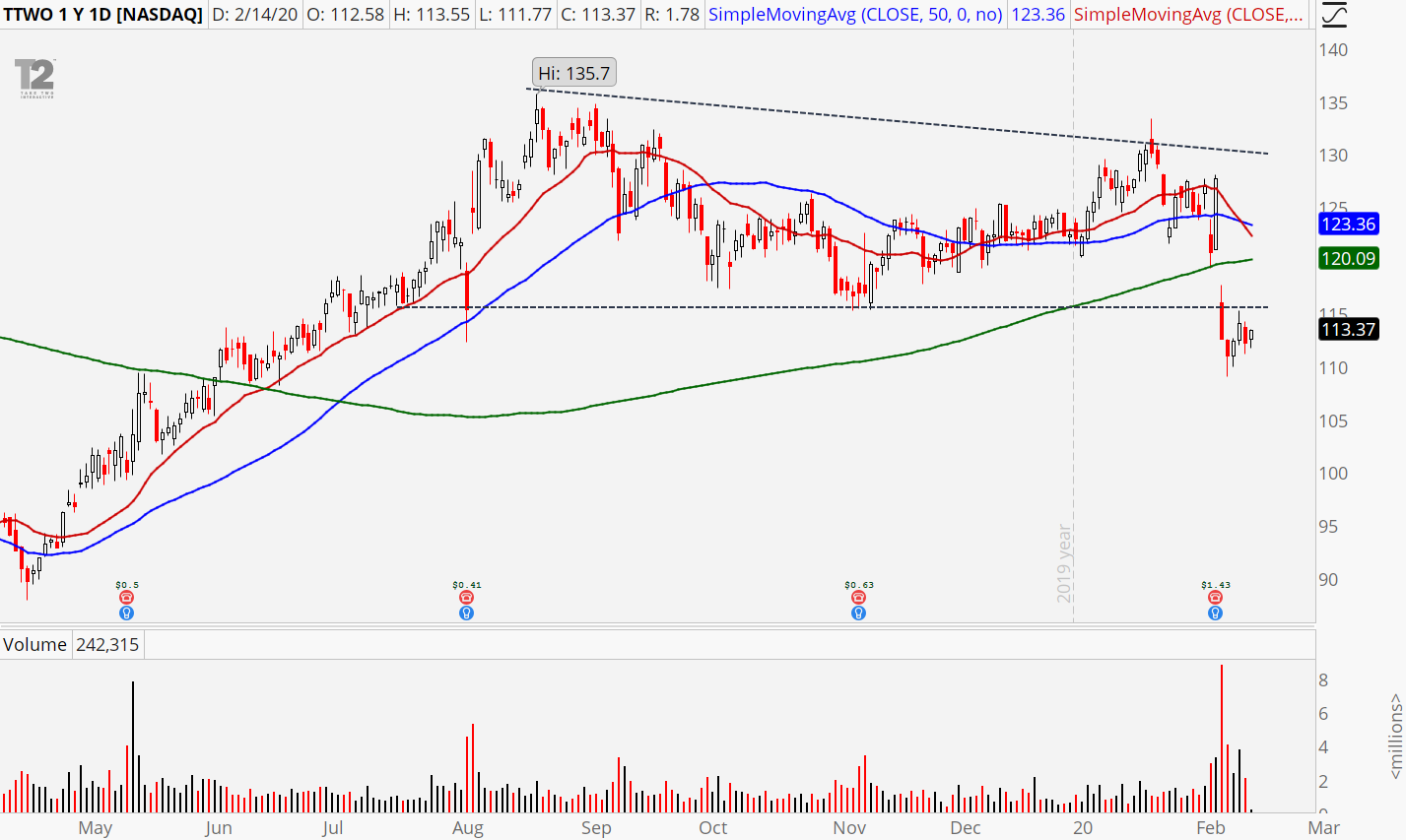This screenshot has width=1406, height=840.
Task: Click the 8 label on the volume axis
Action: click(x=1323, y=680)
